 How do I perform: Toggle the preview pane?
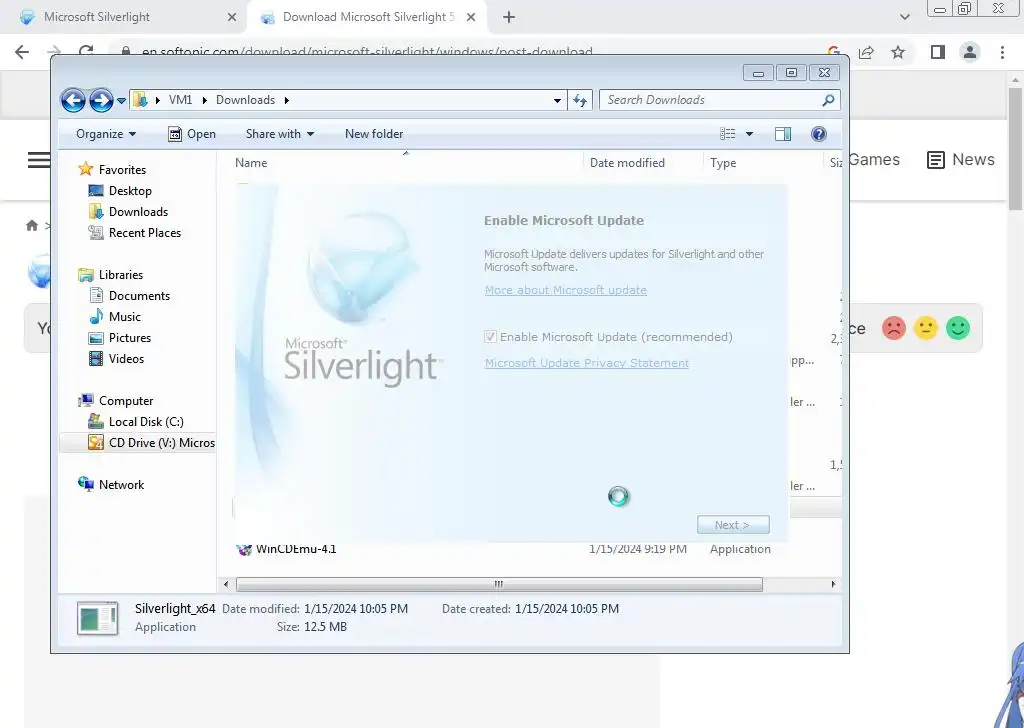click(783, 134)
